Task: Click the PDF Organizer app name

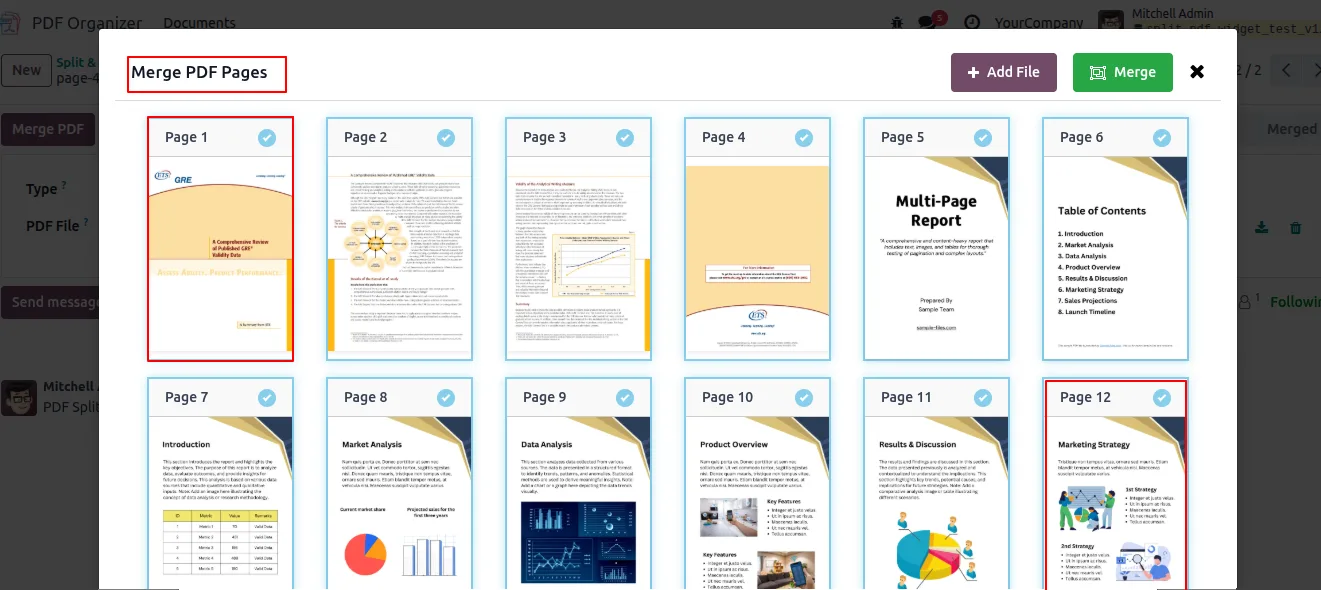Action: (87, 22)
